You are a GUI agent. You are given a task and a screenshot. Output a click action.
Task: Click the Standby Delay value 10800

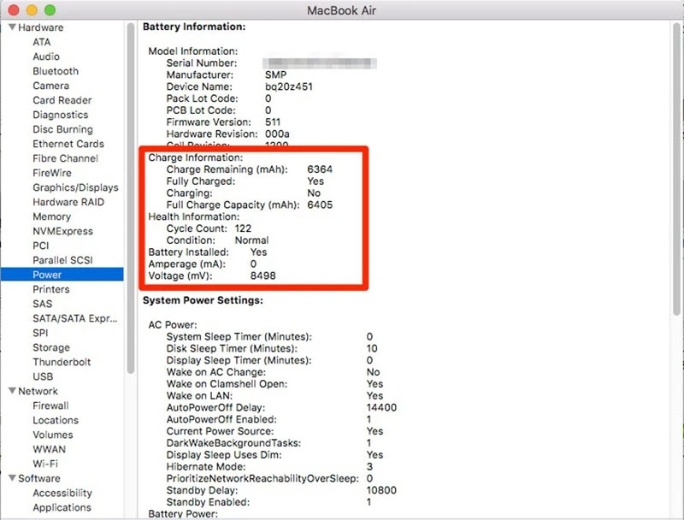coord(381,490)
